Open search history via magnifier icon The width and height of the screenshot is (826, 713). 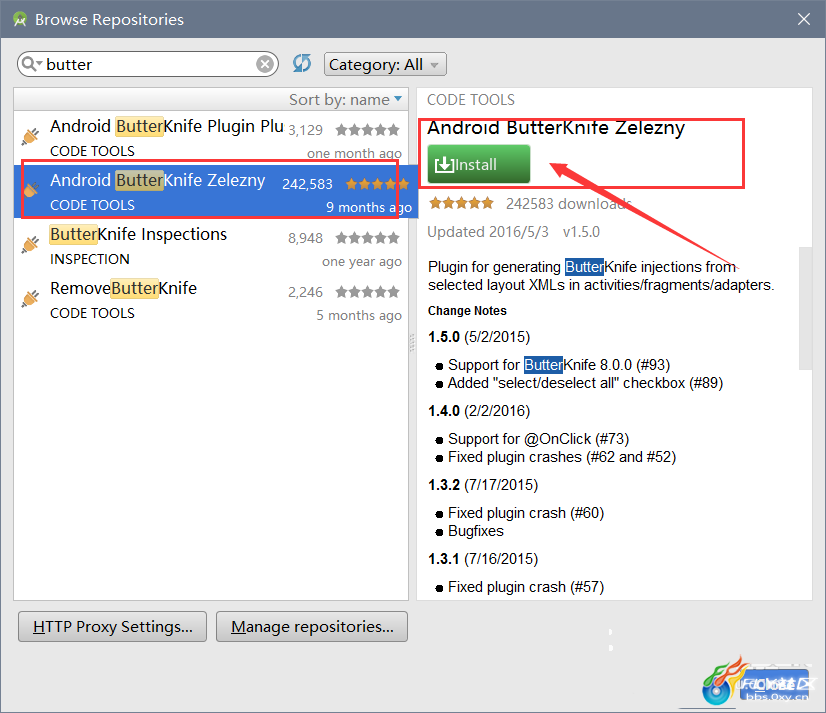point(31,64)
